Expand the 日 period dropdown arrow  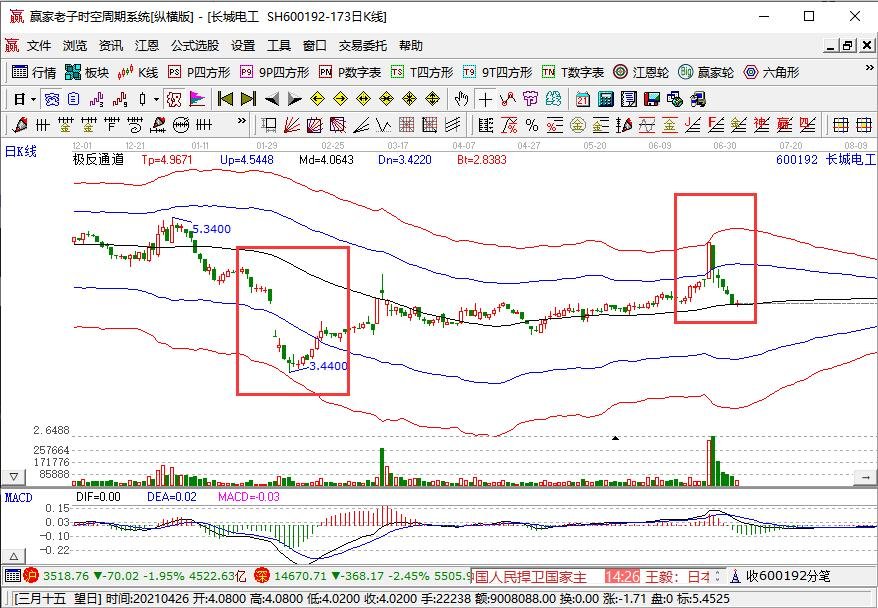[34, 100]
